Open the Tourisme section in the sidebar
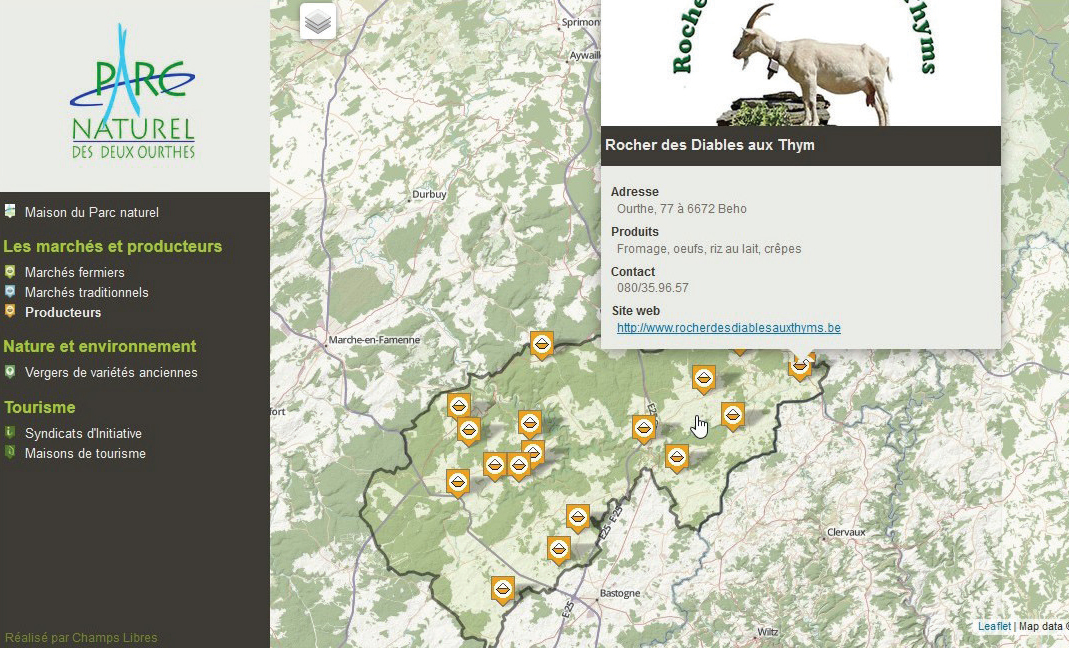Viewport: 1069px width, 648px height. coord(39,407)
